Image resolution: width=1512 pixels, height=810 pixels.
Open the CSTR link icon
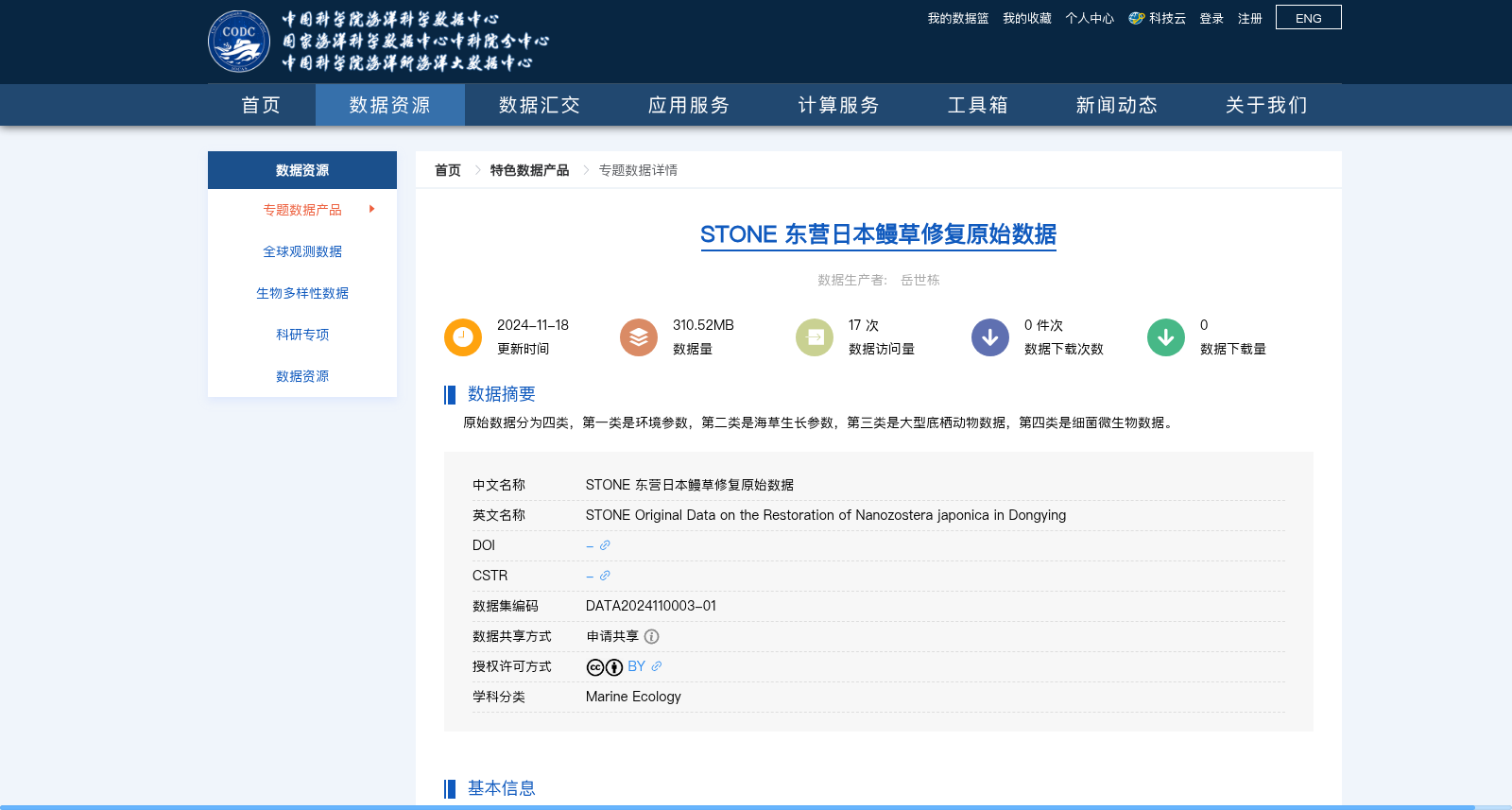[605, 576]
